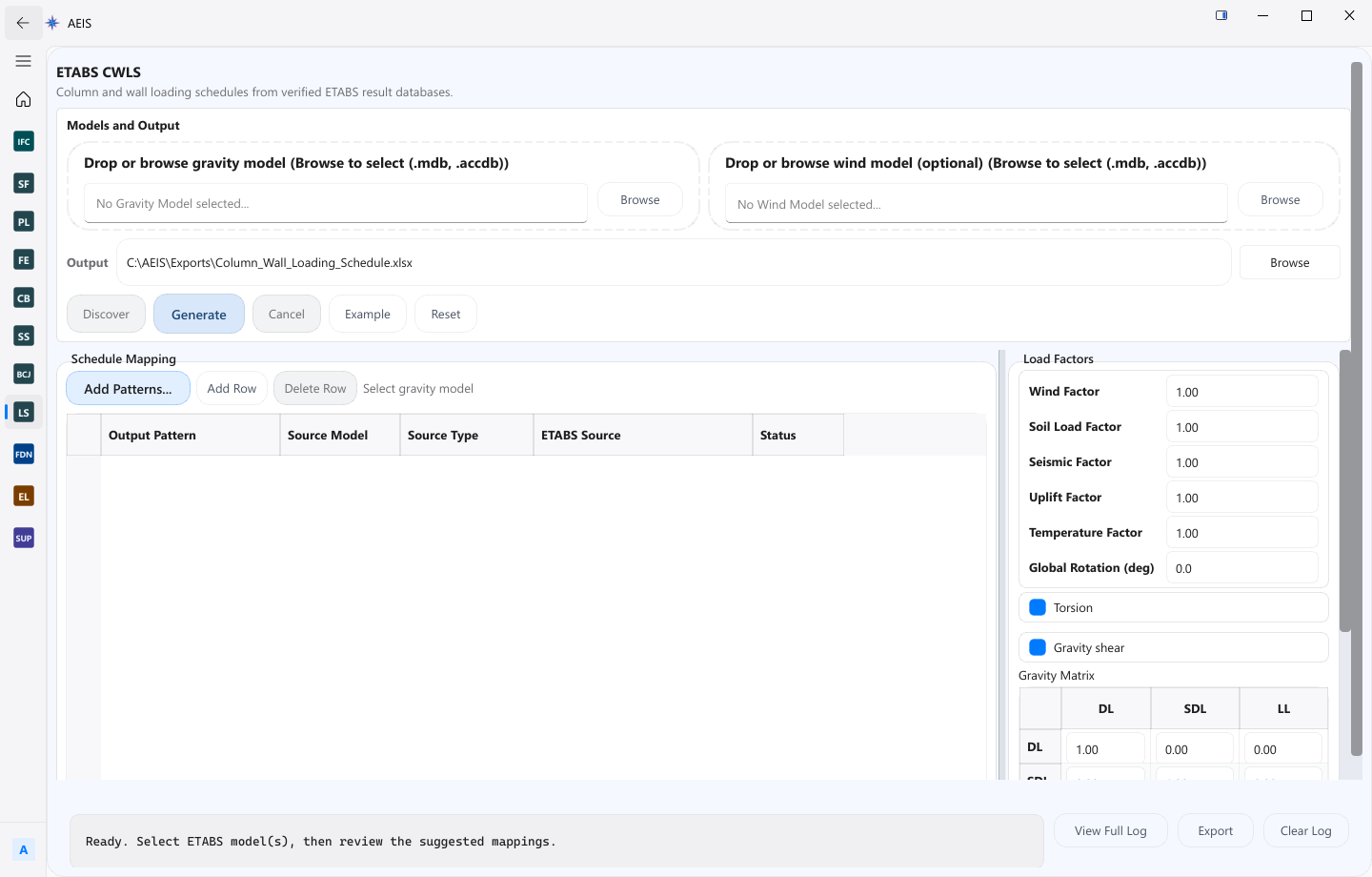Click the Clear Log button
This screenshot has height=877, width=1372.
[1306, 830]
